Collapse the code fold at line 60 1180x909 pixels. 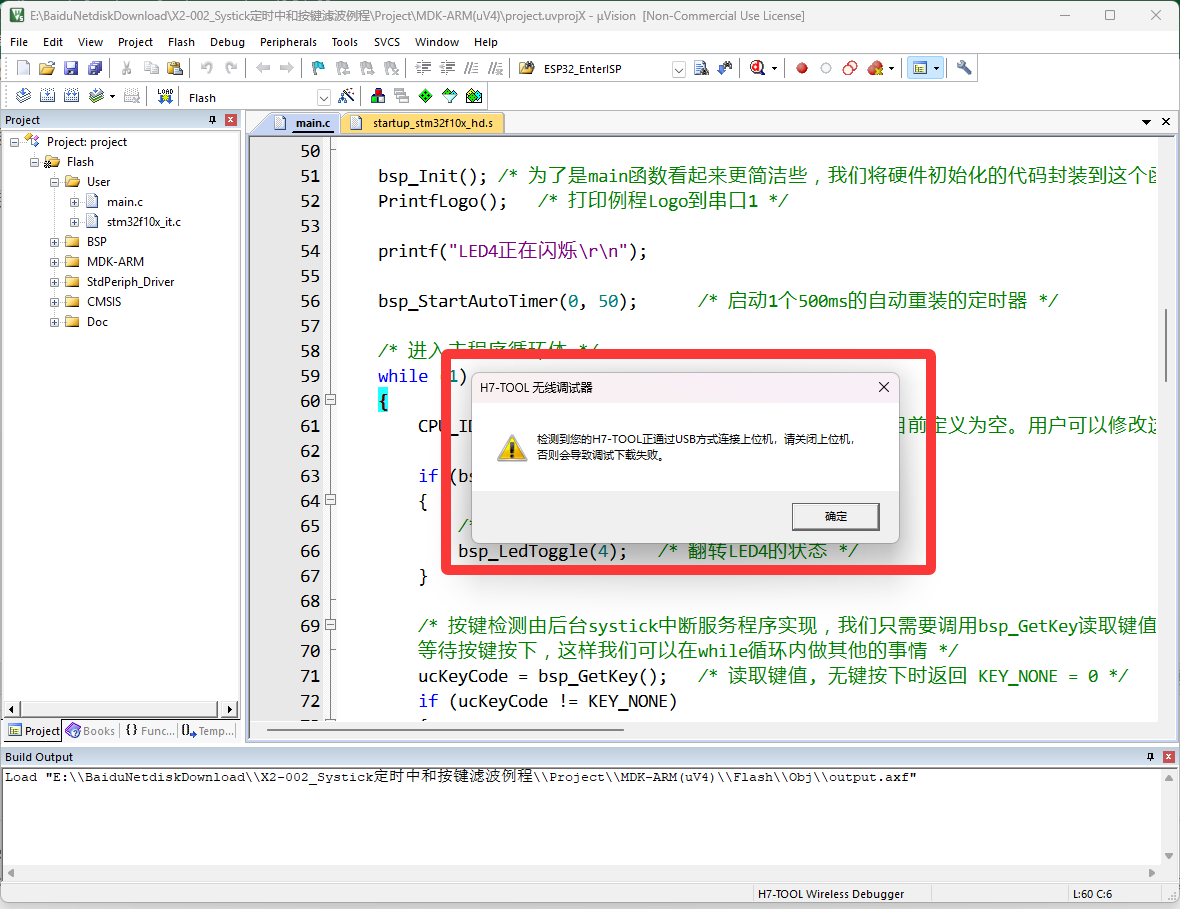330,400
